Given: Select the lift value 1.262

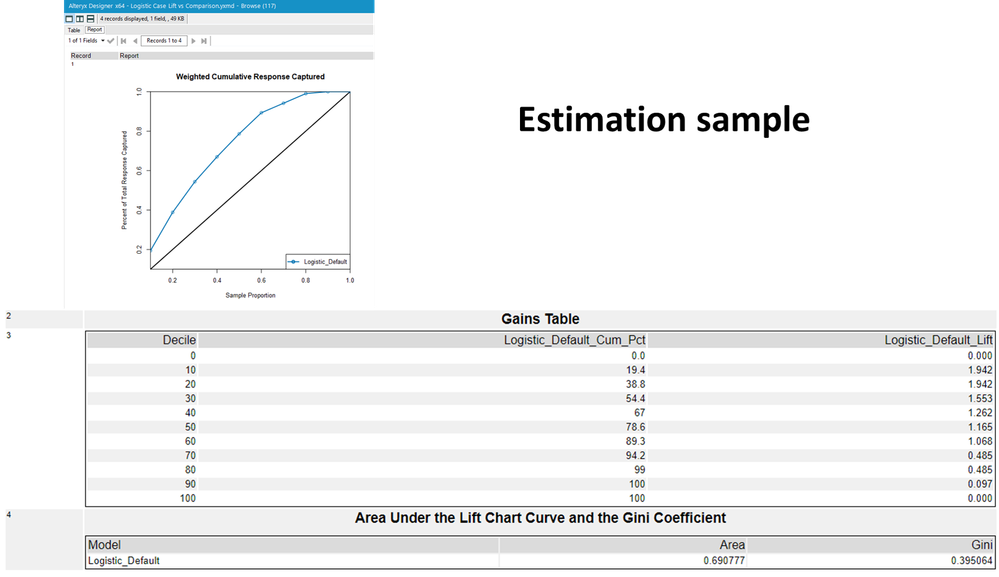Looking at the screenshot, I should tap(980, 413).
